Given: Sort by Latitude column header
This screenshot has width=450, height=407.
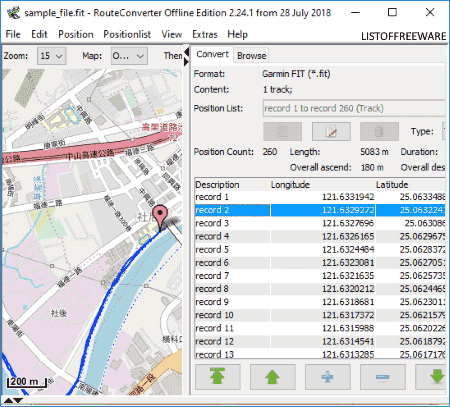Looking at the screenshot, I should pos(410,184).
